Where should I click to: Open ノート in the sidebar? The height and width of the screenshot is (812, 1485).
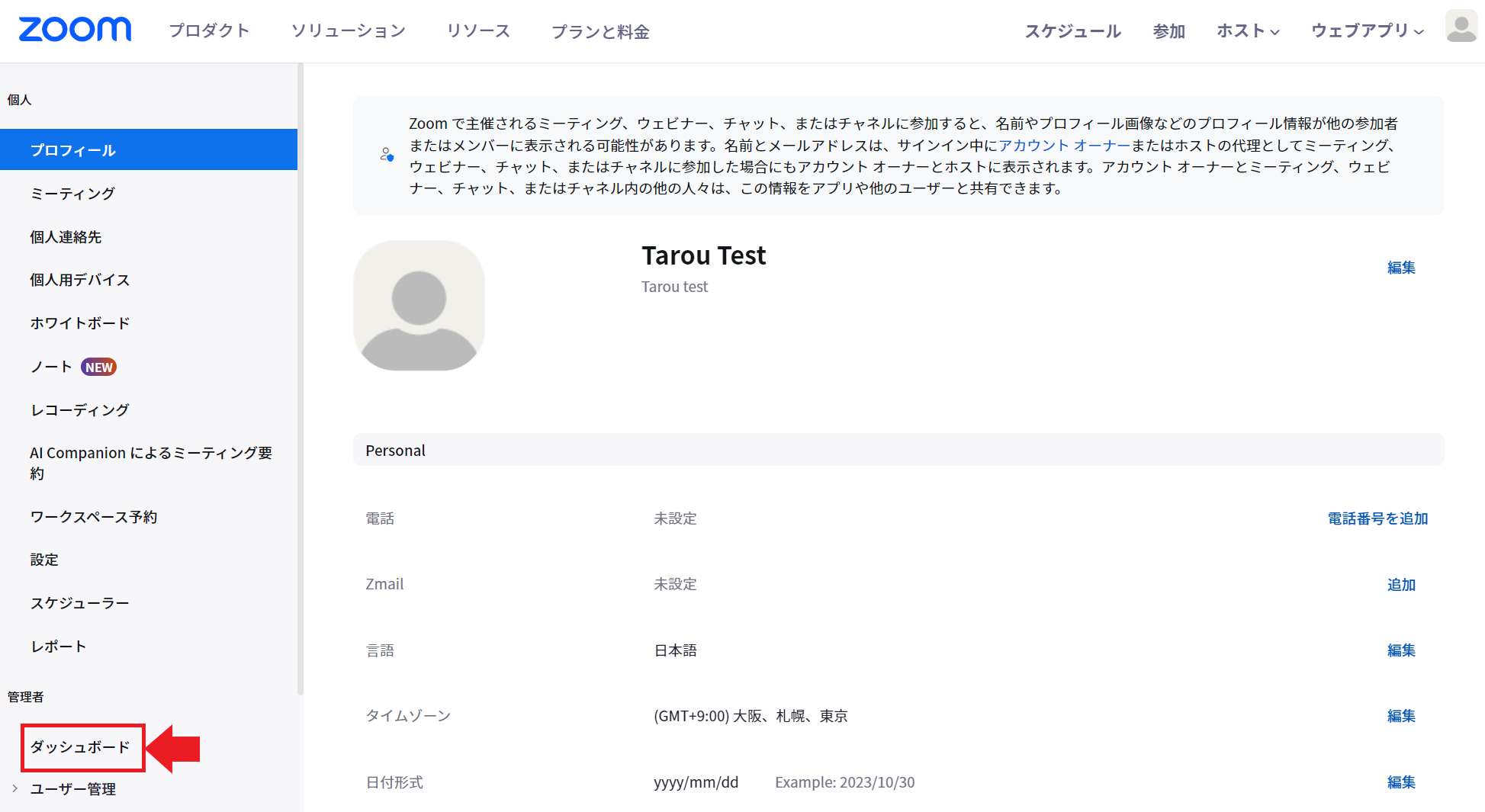(51, 367)
